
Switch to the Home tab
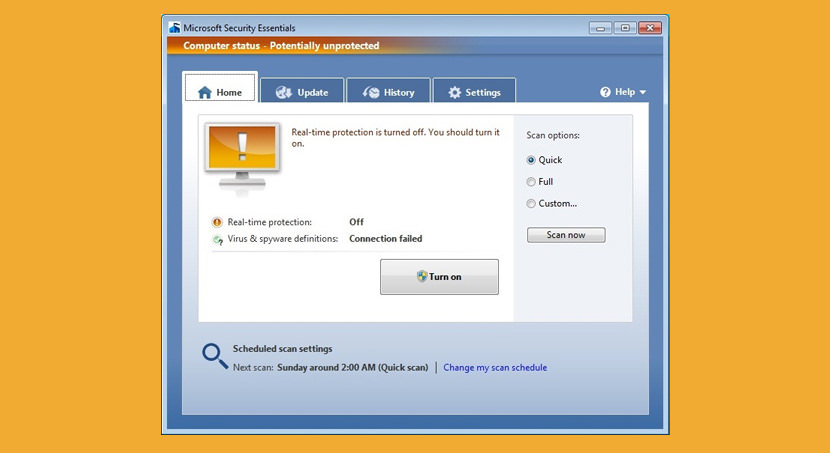click(221, 87)
